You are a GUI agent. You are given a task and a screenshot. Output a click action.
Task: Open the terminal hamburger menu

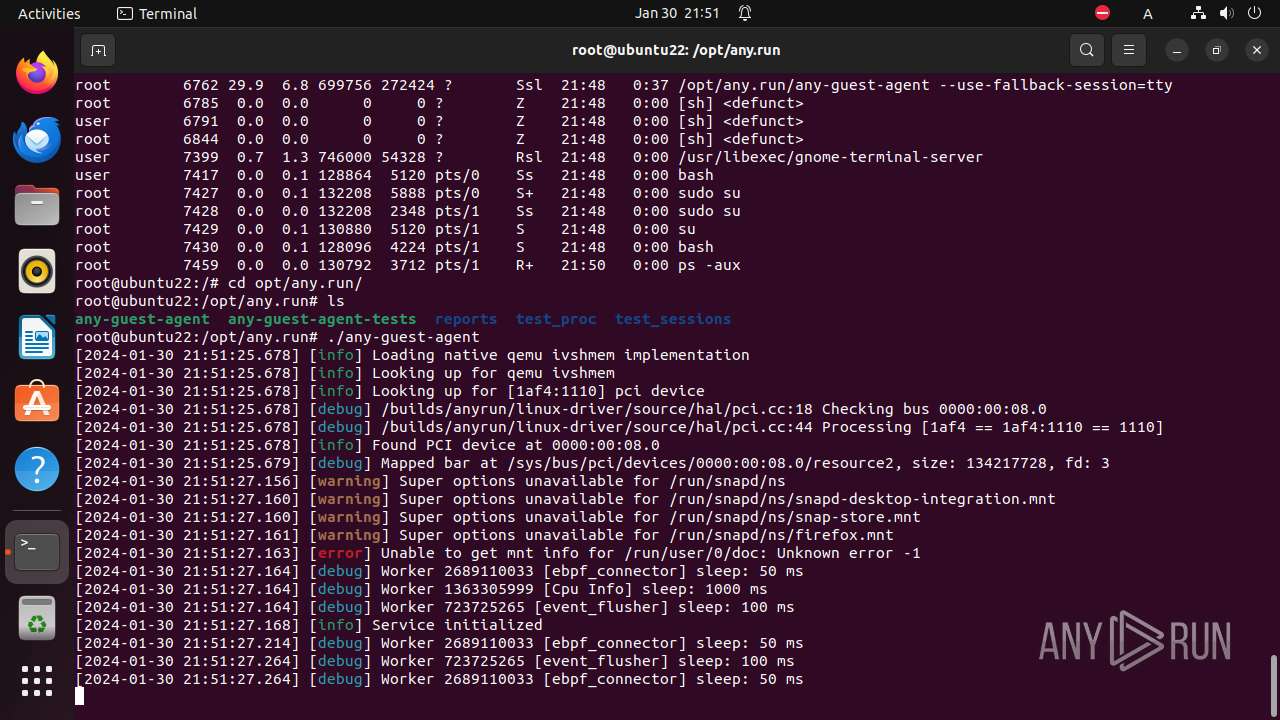[1129, 50]
